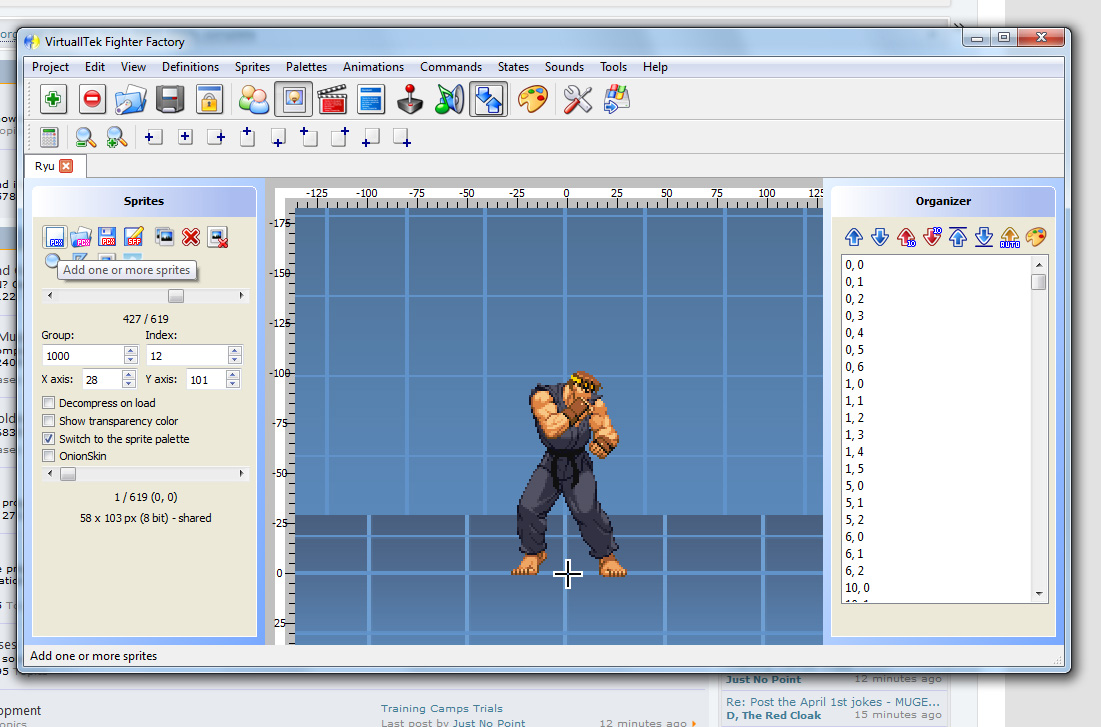
Task: Open the April 1st jokes post in background browser
Action: 833,702
